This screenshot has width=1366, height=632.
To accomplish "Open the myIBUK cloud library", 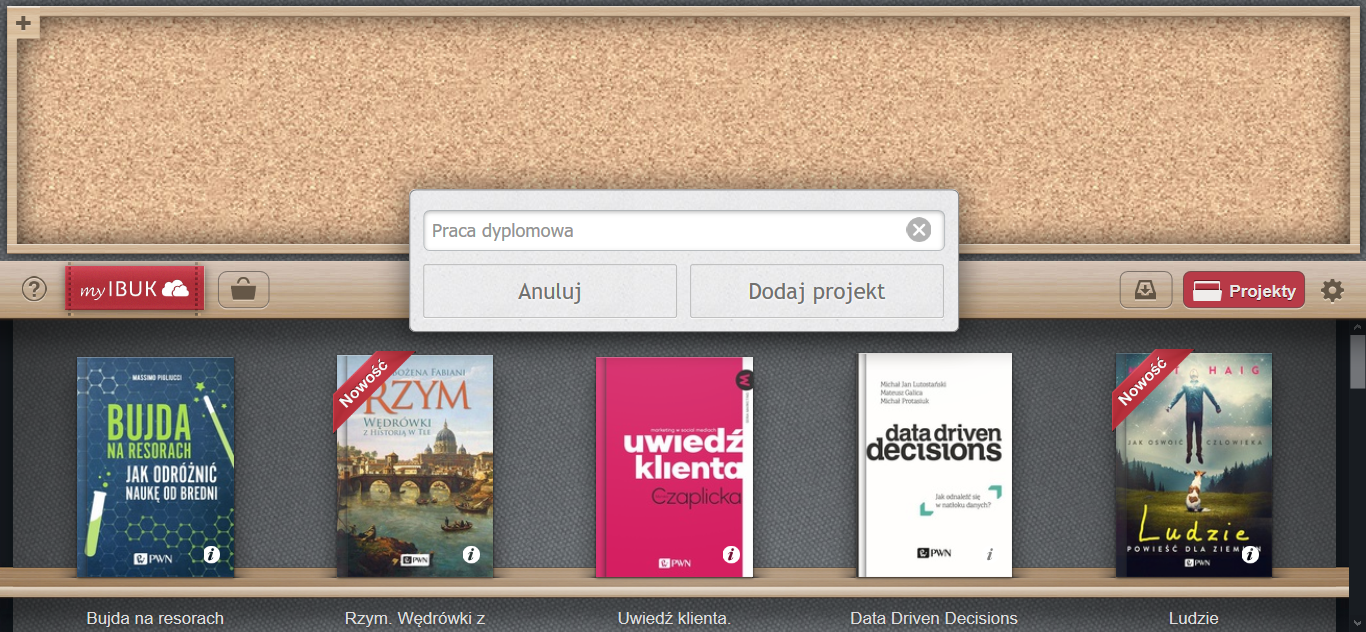I will [135, 290].
